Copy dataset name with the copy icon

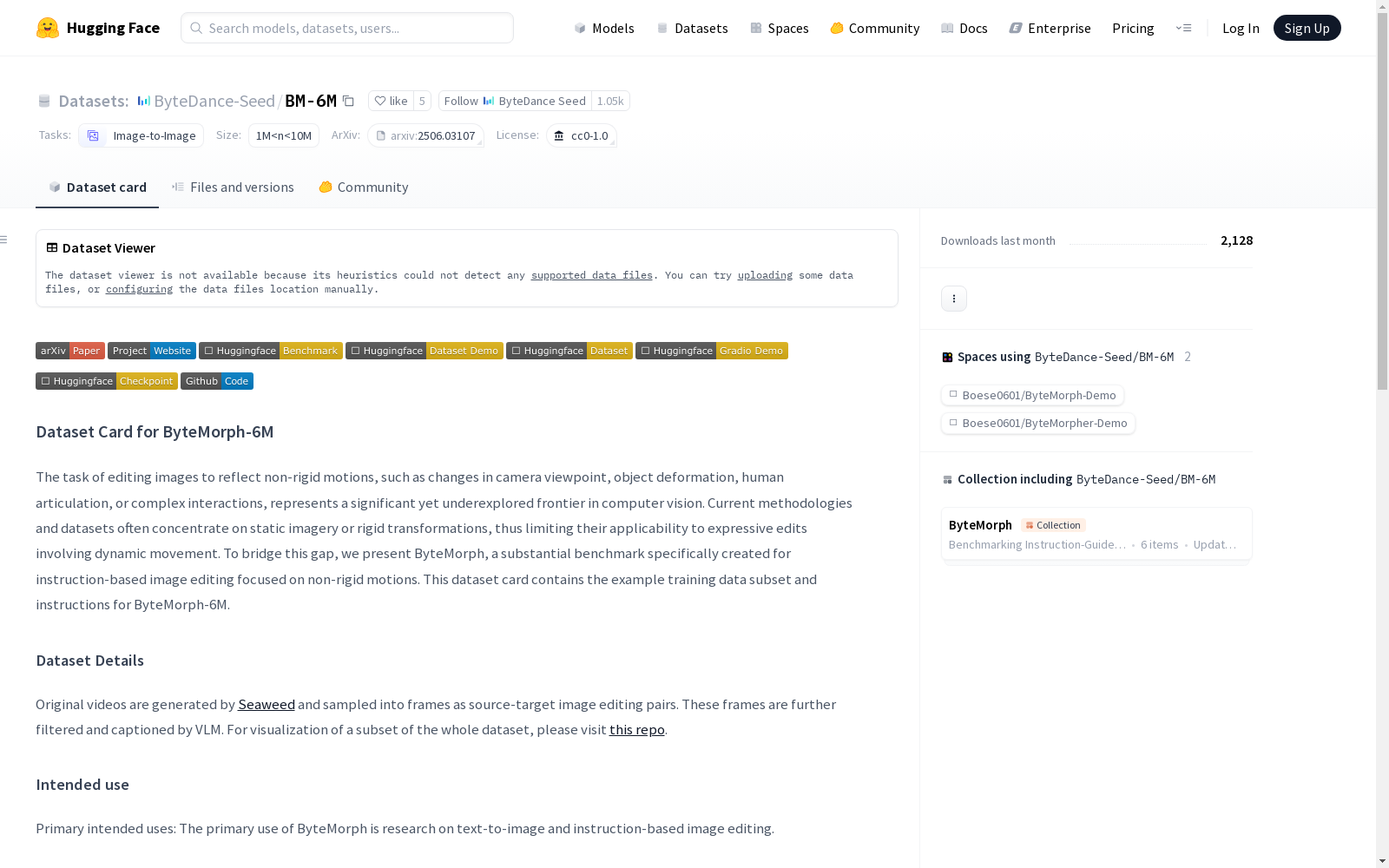point(348,101)
